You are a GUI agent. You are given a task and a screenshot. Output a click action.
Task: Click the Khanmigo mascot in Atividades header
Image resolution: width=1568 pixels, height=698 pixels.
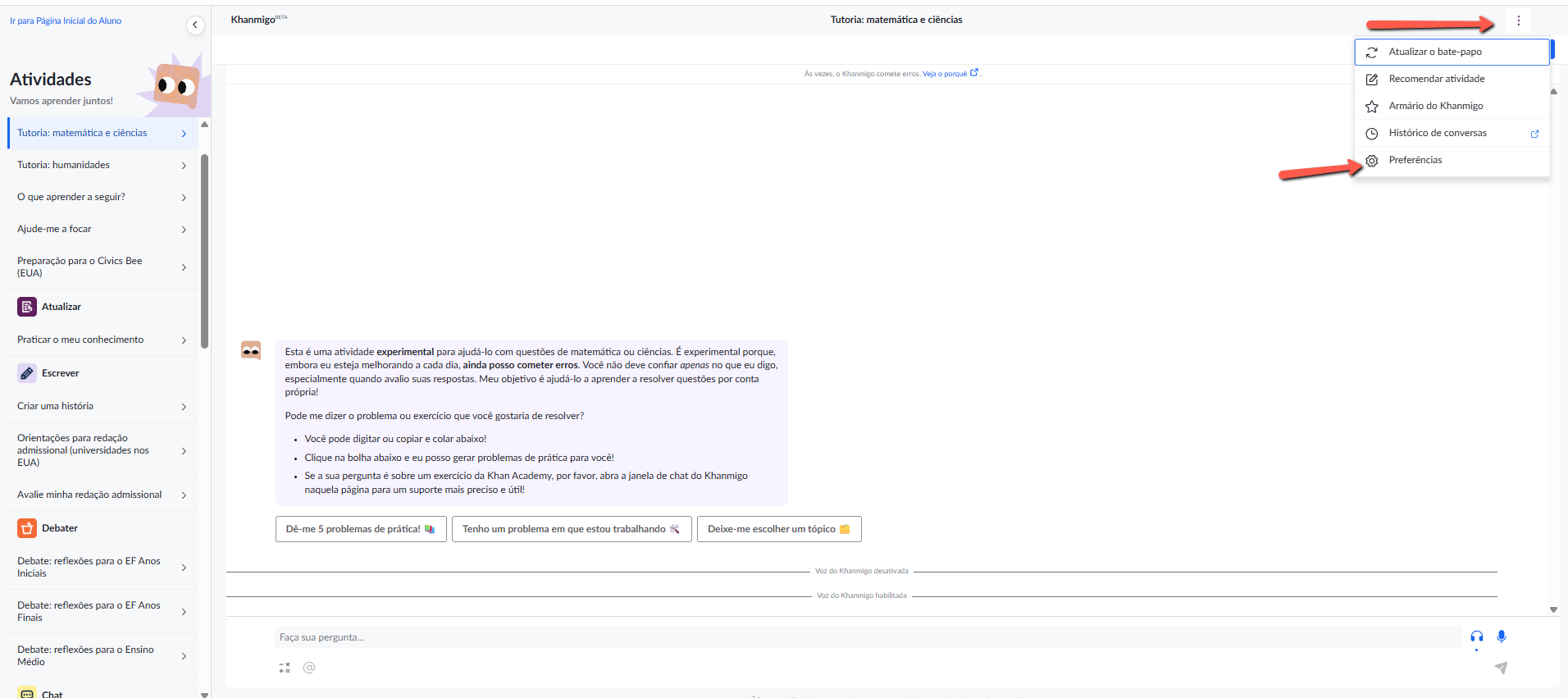176,84
